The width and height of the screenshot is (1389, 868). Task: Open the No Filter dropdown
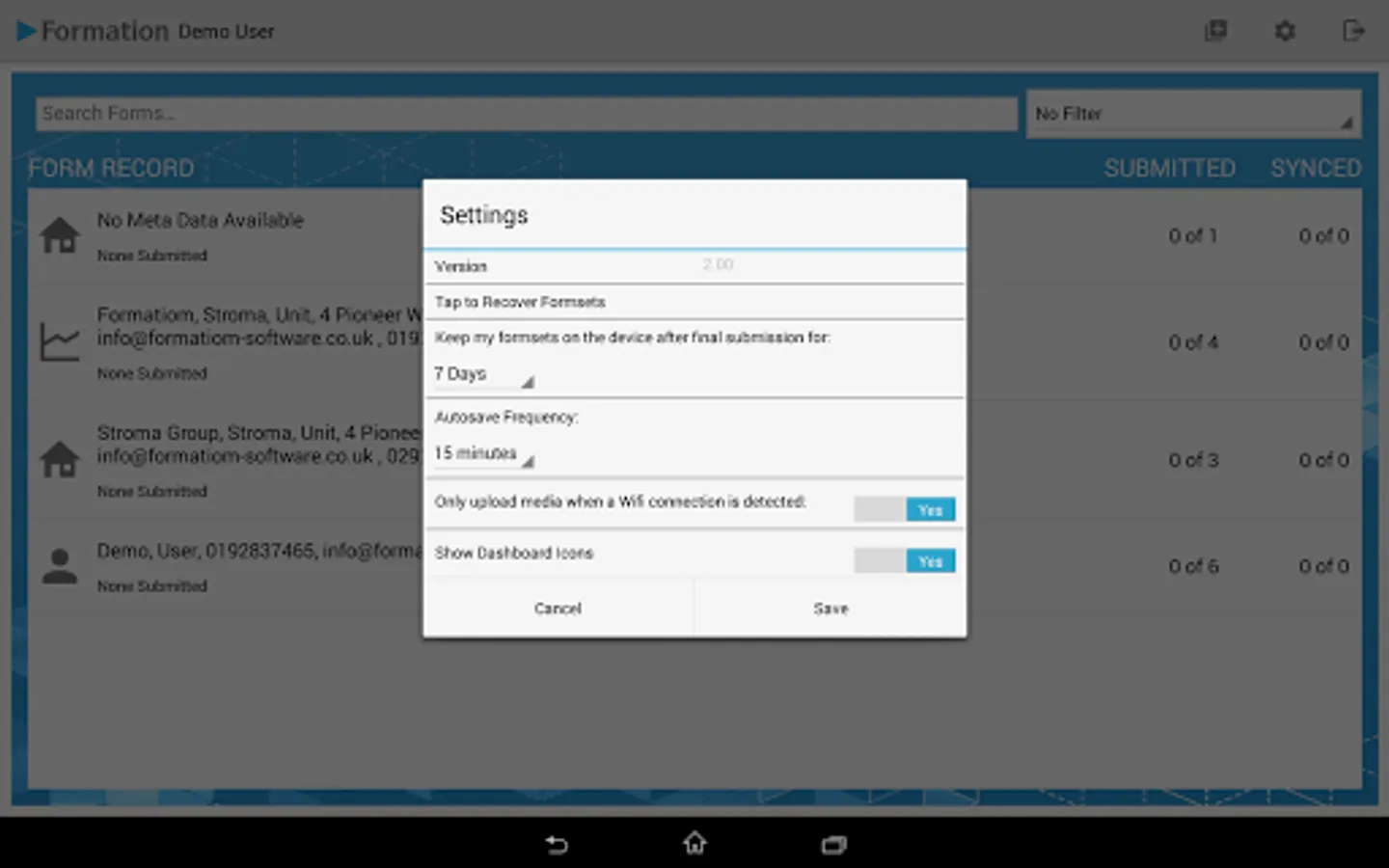pyautogui.click(x=1193, y=114)
